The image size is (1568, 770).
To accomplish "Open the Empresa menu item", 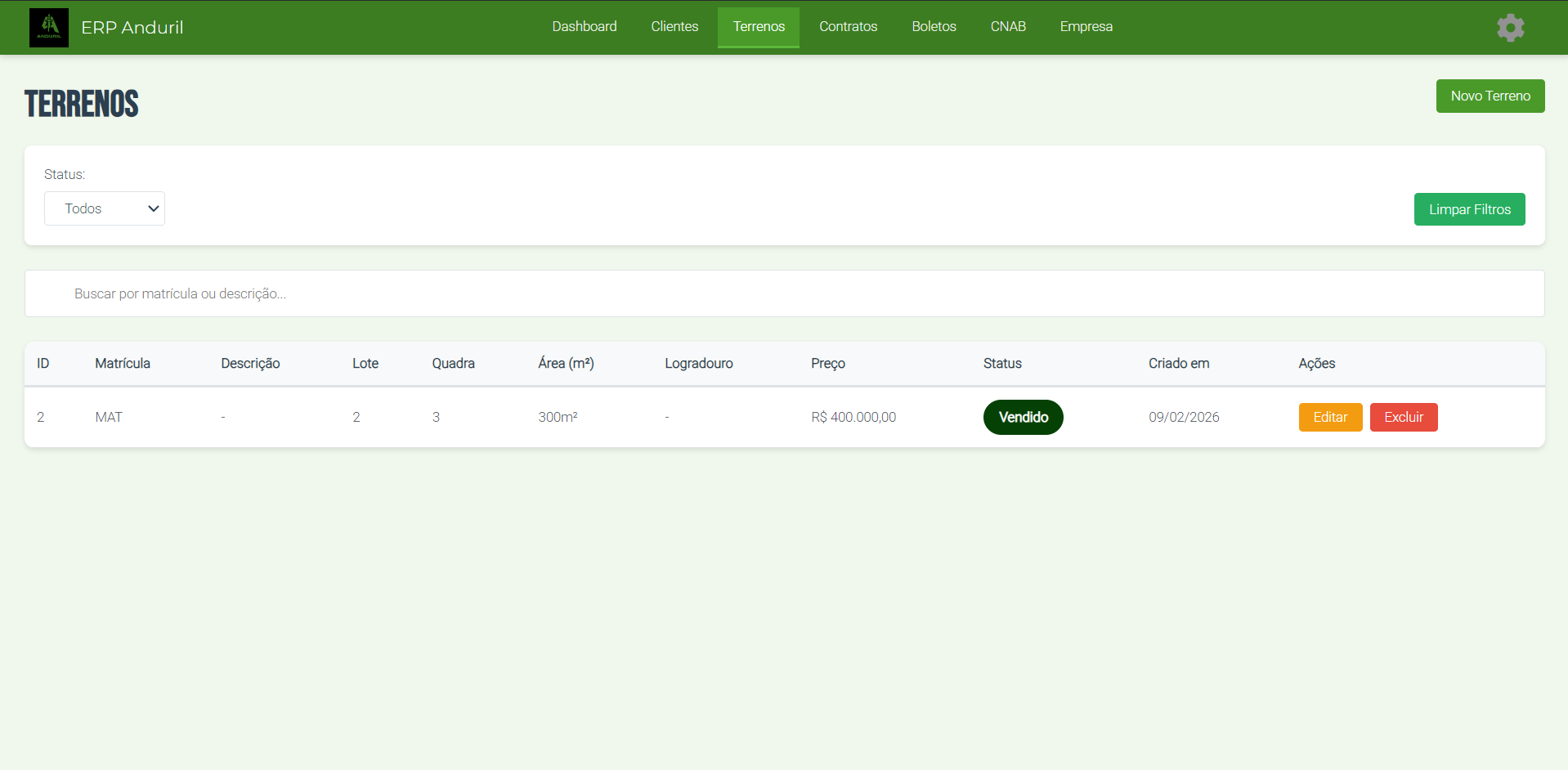I will (x=1086, y=27).
